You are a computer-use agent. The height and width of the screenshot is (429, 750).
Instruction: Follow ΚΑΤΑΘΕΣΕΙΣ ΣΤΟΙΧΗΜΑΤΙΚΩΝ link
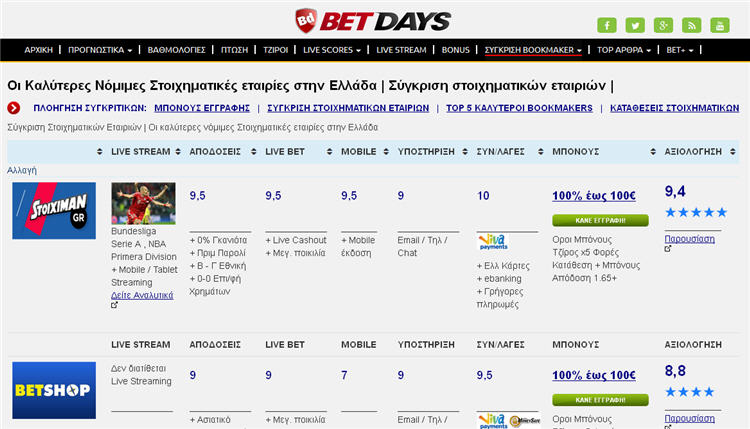674,108
